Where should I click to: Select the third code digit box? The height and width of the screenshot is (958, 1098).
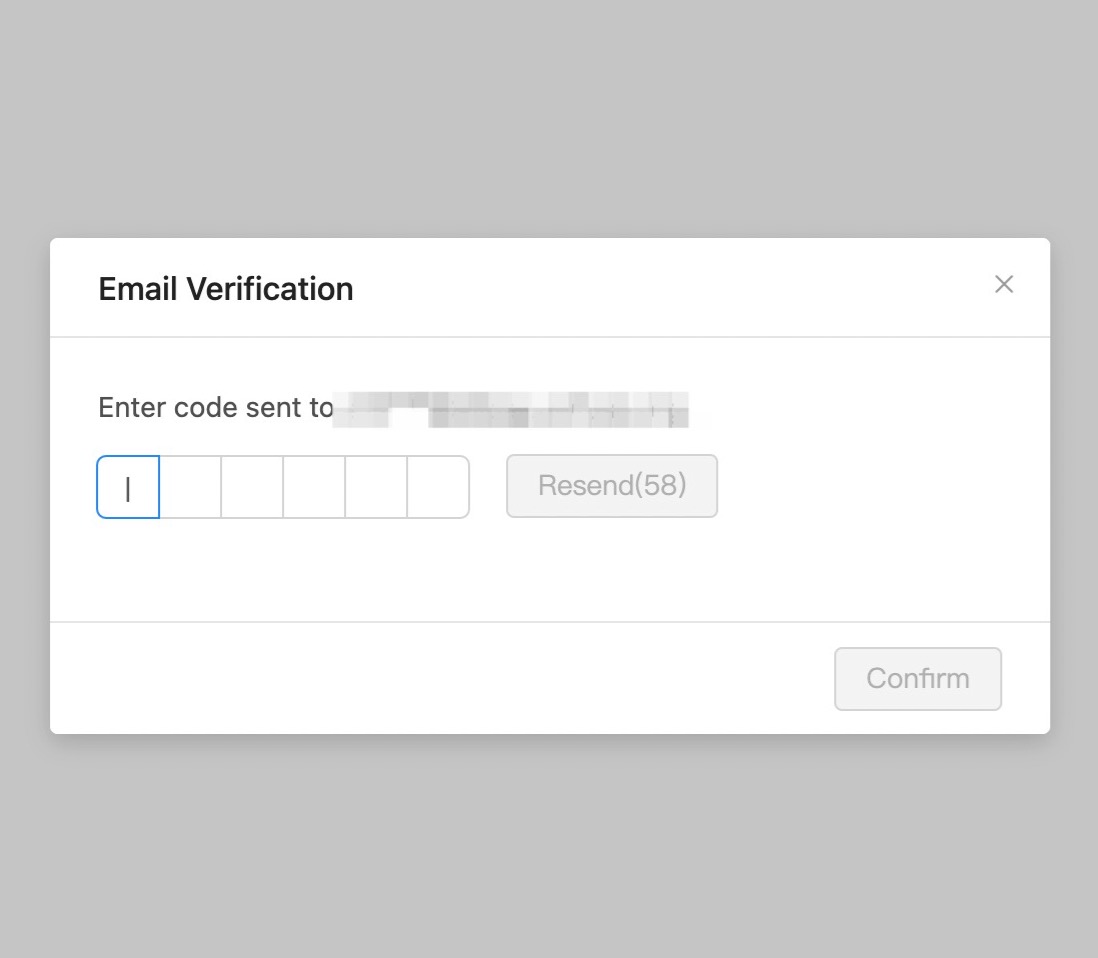click(x=253, y=487)
